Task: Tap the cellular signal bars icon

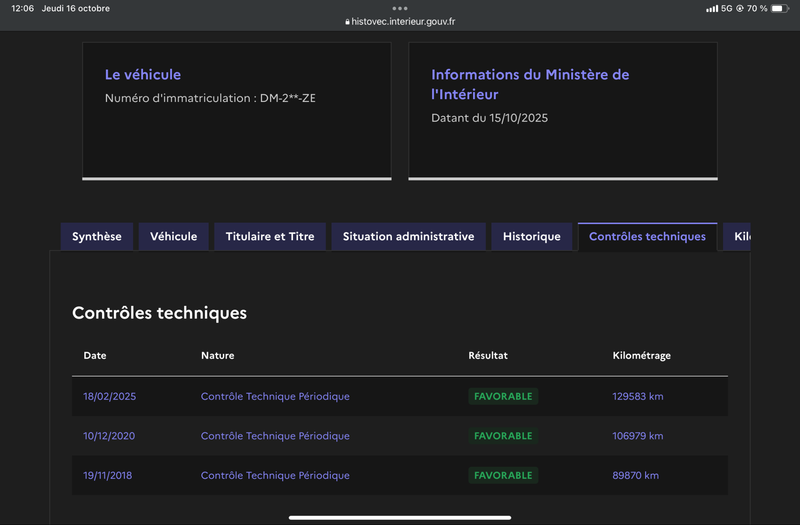Action: point(712,8)
